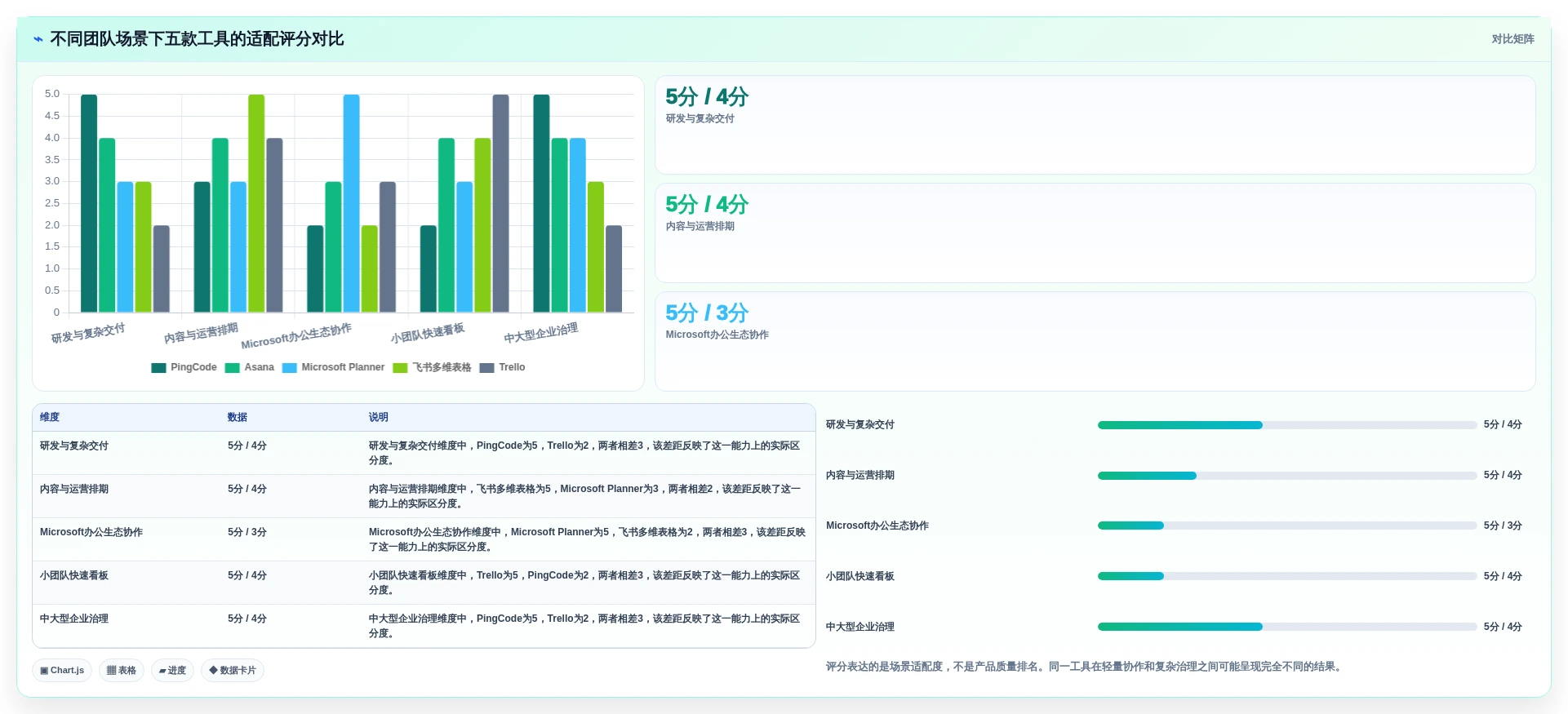This screenshot has width=1568, height=714.
Task: Click the 对比矩阵 label in the header
Action: click(x=1512, y=39)
